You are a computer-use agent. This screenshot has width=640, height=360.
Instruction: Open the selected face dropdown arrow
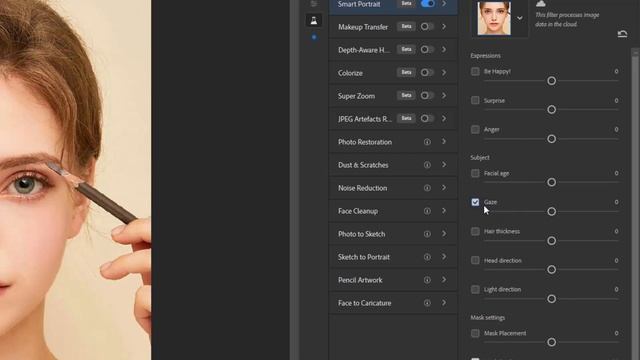(x=520, y=18)
